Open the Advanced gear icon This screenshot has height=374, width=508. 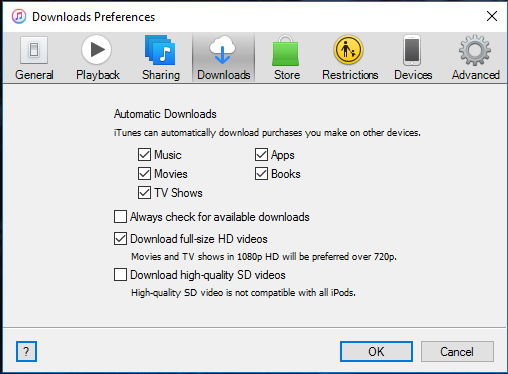pyautogui.click(x=475, y=50)
